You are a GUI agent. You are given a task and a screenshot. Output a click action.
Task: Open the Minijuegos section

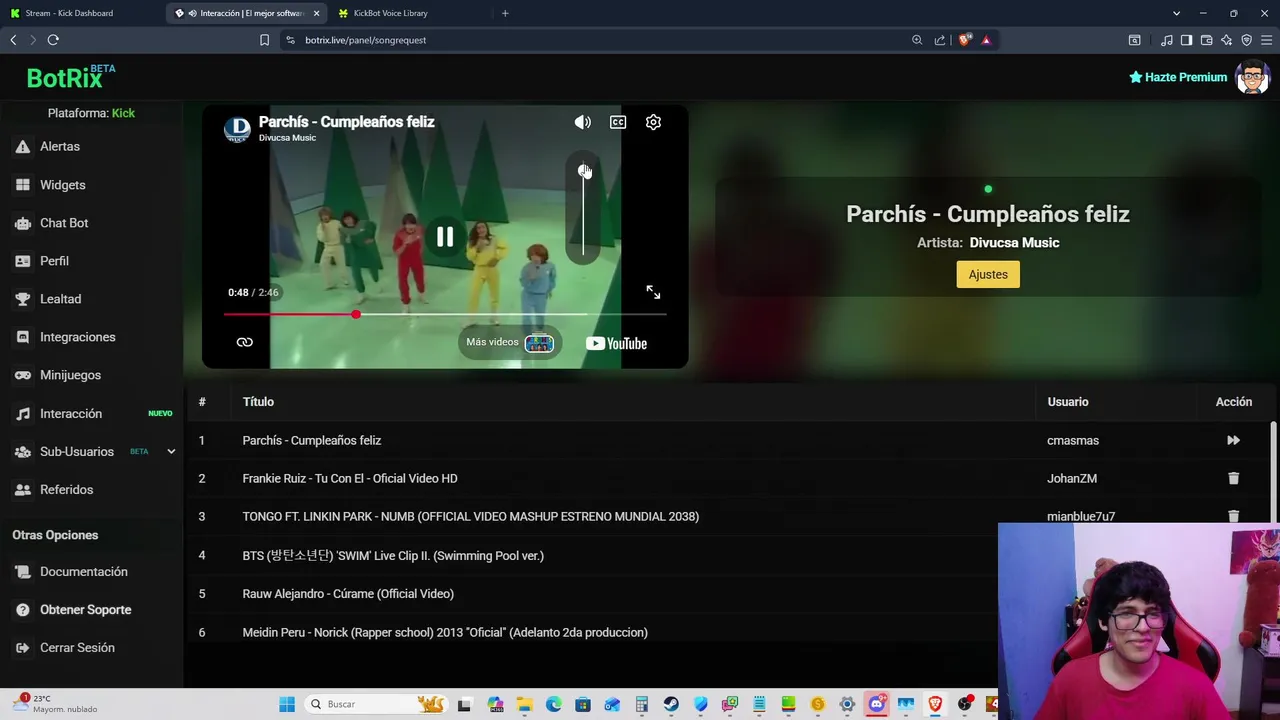pos(70,375)
